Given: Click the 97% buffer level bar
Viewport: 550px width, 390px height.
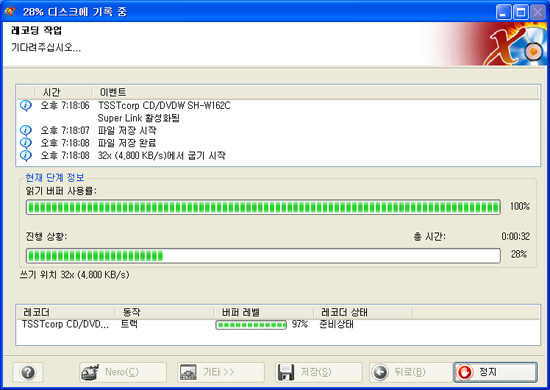Looking at the screenshot, I should pyautogui.click(x=251, y=325).
